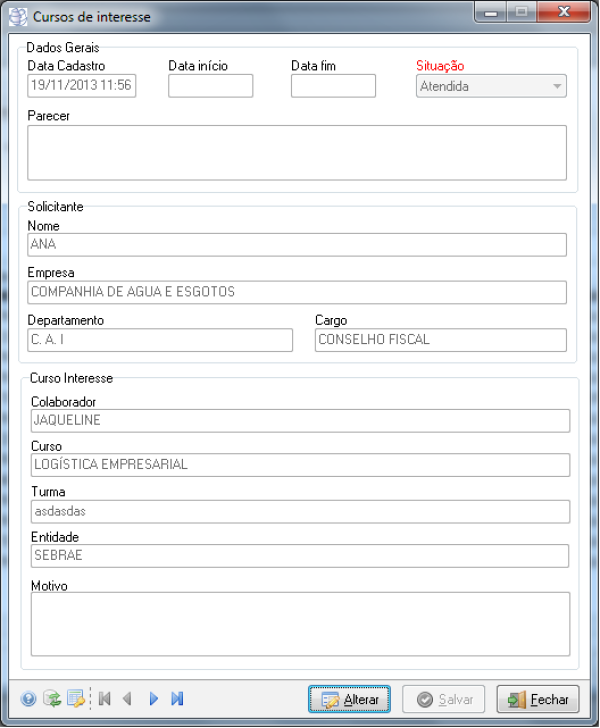The height and width of the screenshot is (728, 600).
Task: Go to the next record
Action: (x=153, y=699)
